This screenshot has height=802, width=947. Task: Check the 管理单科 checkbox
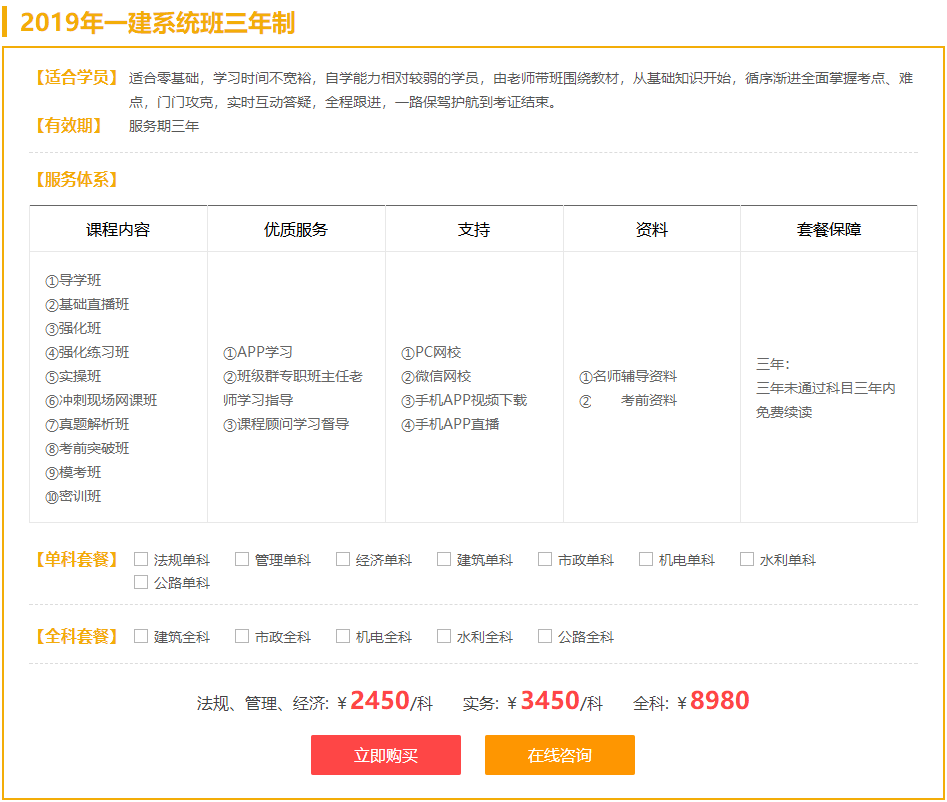pyautogui.click(x=242, y=559)
